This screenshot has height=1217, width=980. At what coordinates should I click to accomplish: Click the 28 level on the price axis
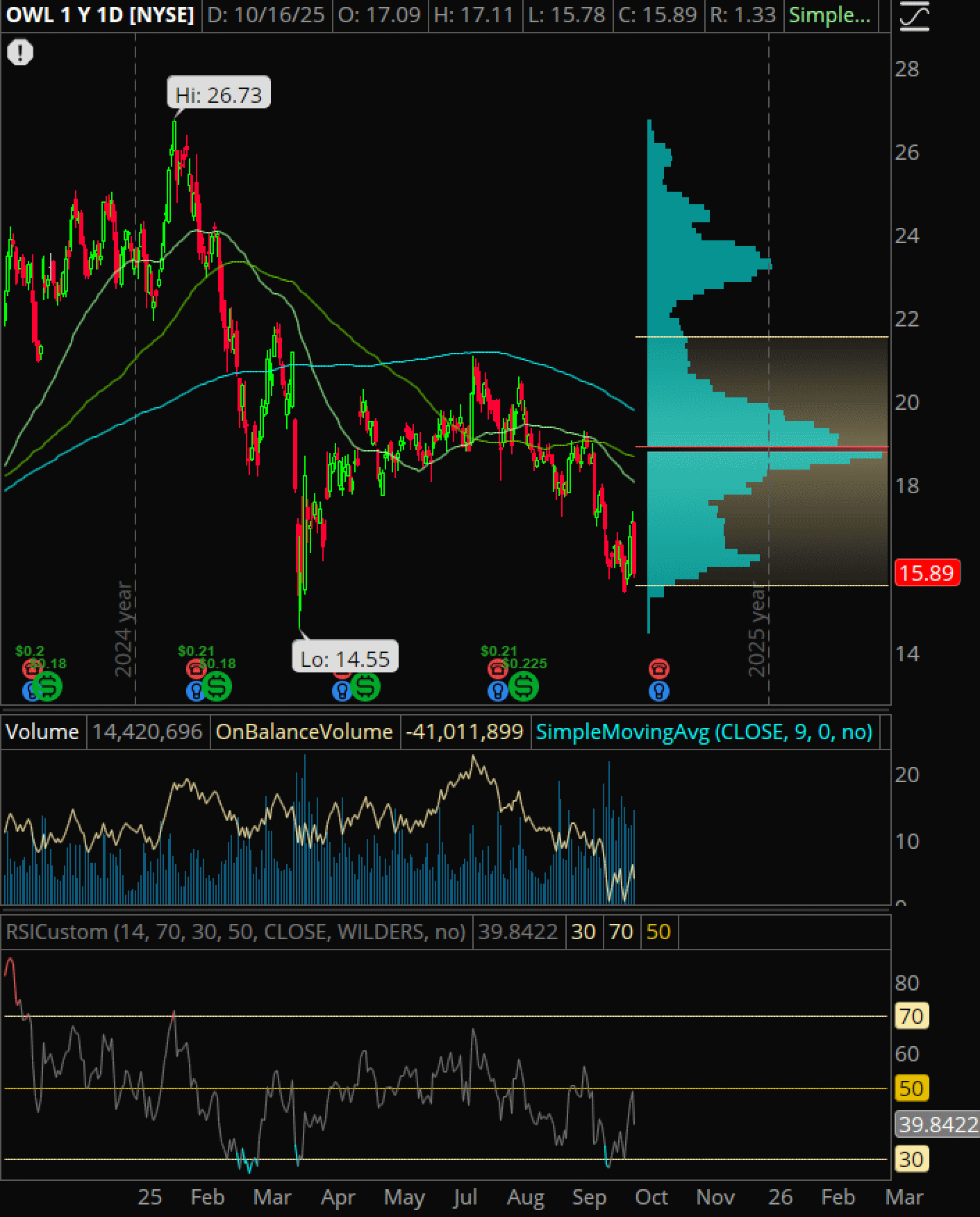907,69
